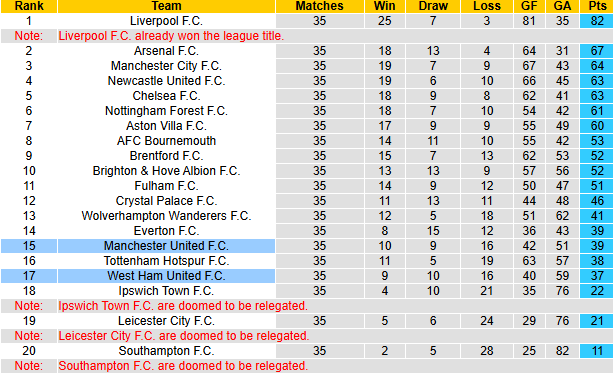Click Liverpool's 82 points cell
Viewport: 613px width, 374px height.
click(x=597, y=21)
